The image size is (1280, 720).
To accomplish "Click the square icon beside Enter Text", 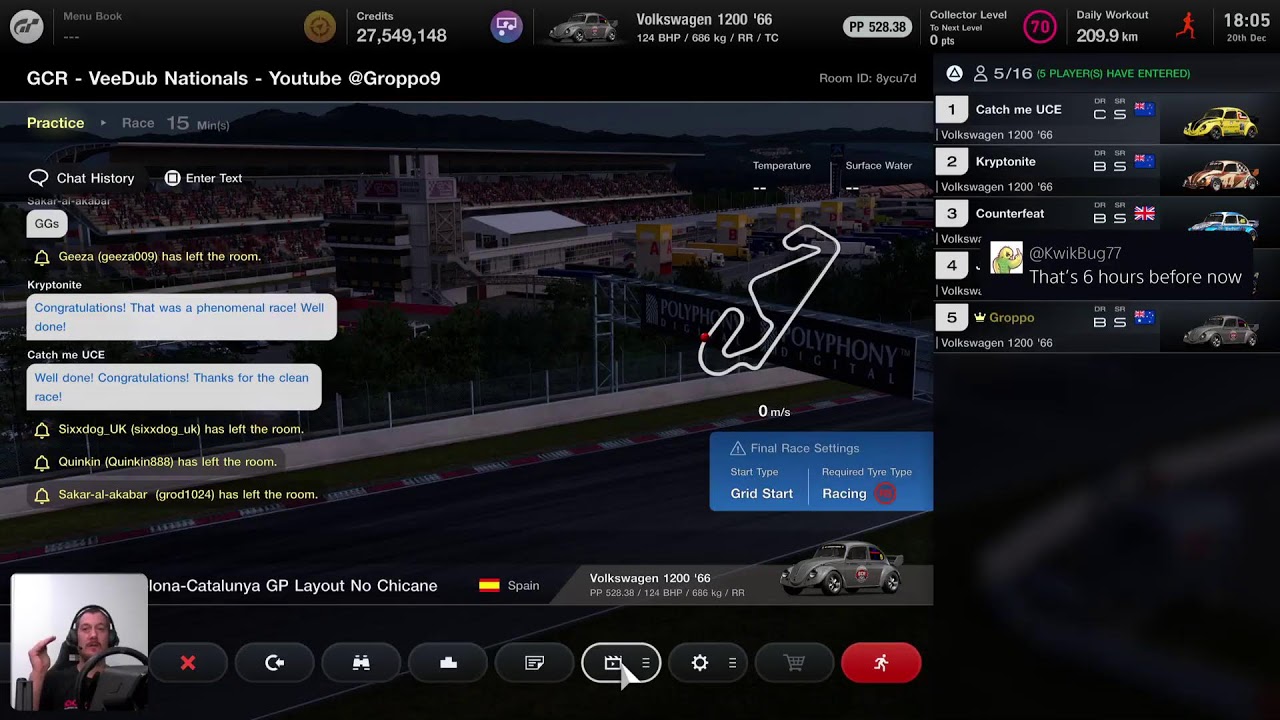I will [172, 178].
